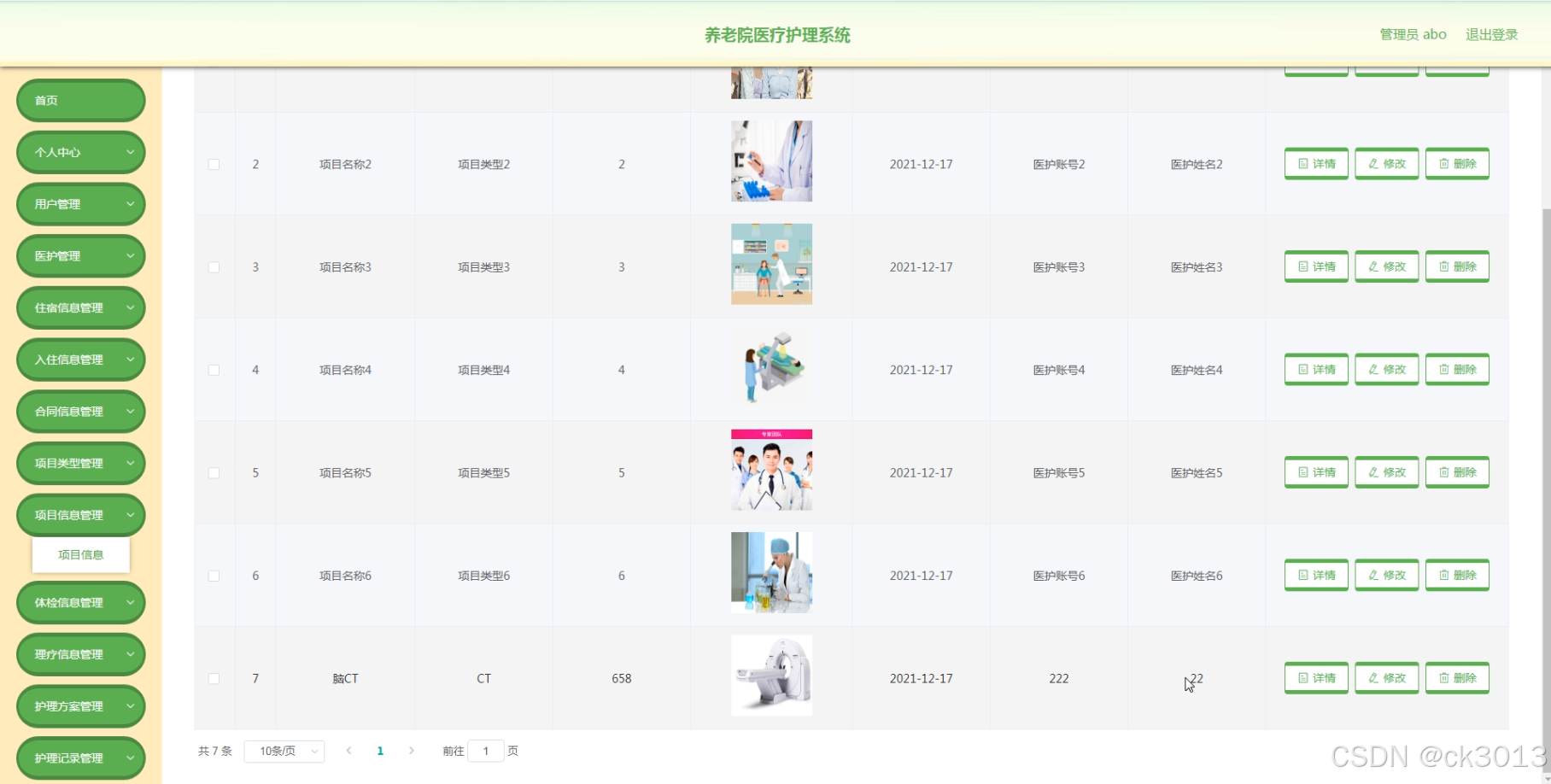Open the 项目信息 submenu item
The image size is (1551, 784).
pyautogui.click(x=81, y=555)
